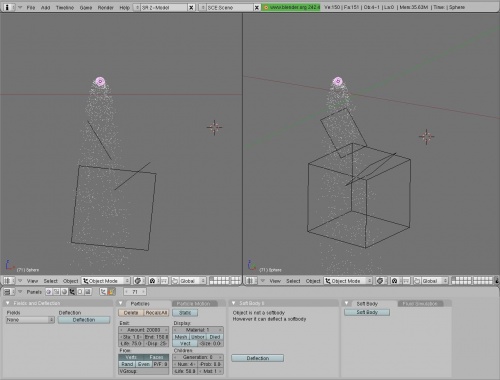Open the SR:2-Model screen selector arrows
Screen dimensions: 500x380
coord(137,7)
